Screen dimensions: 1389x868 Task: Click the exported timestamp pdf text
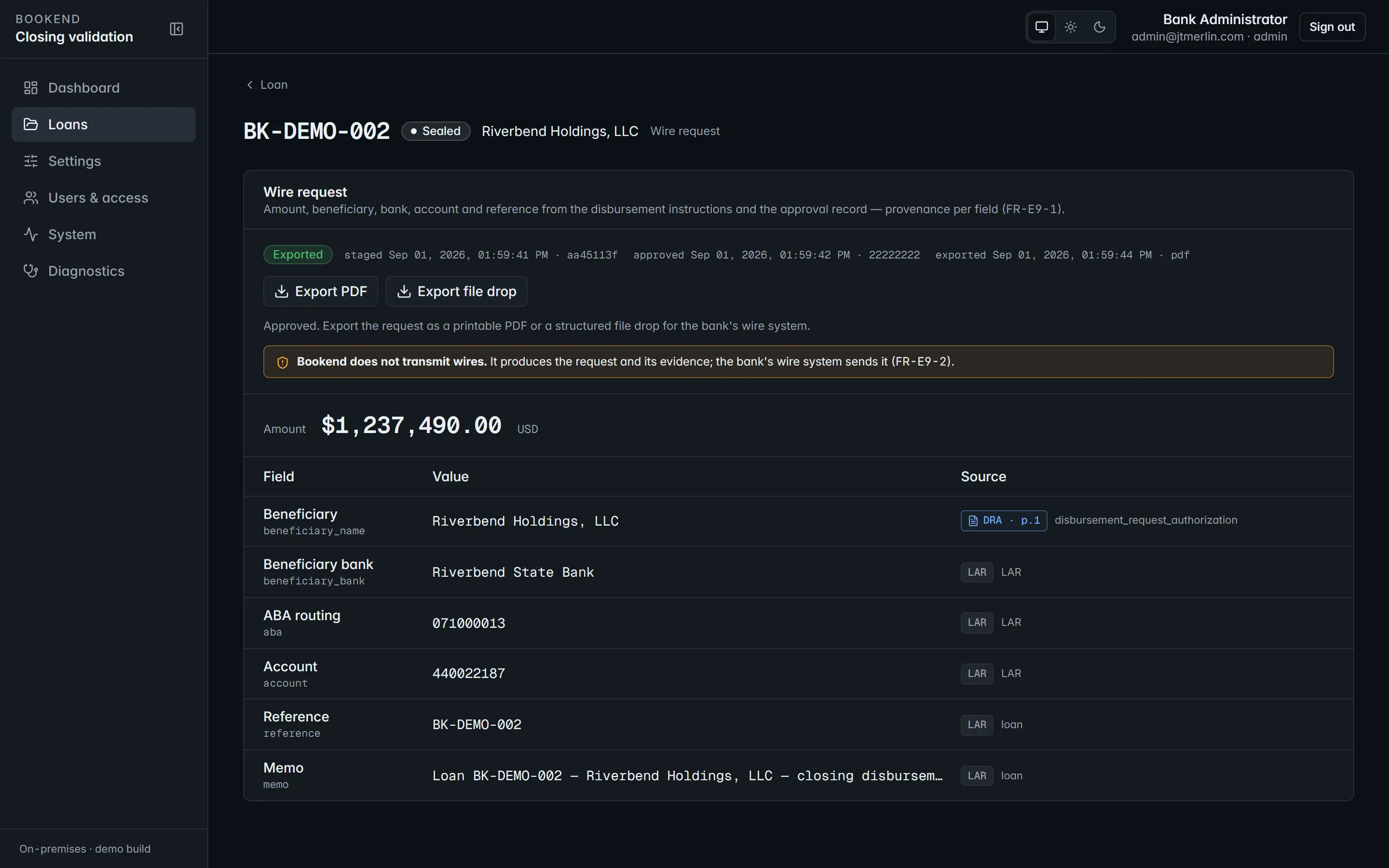(1062, 255)
